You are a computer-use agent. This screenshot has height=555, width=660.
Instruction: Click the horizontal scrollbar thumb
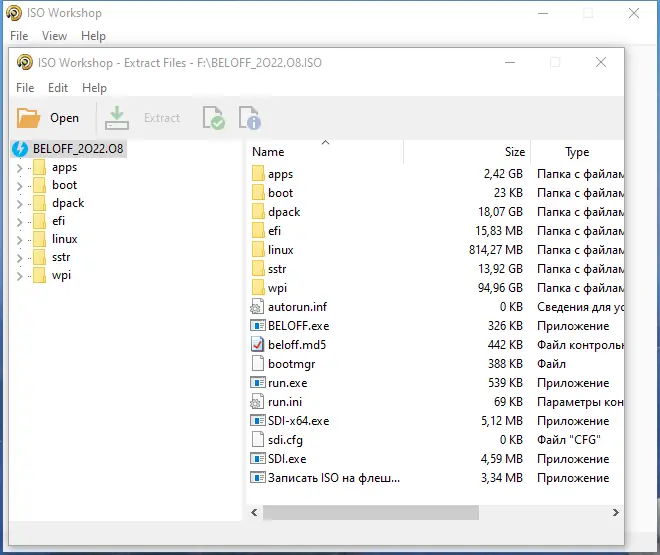(371, 513)
